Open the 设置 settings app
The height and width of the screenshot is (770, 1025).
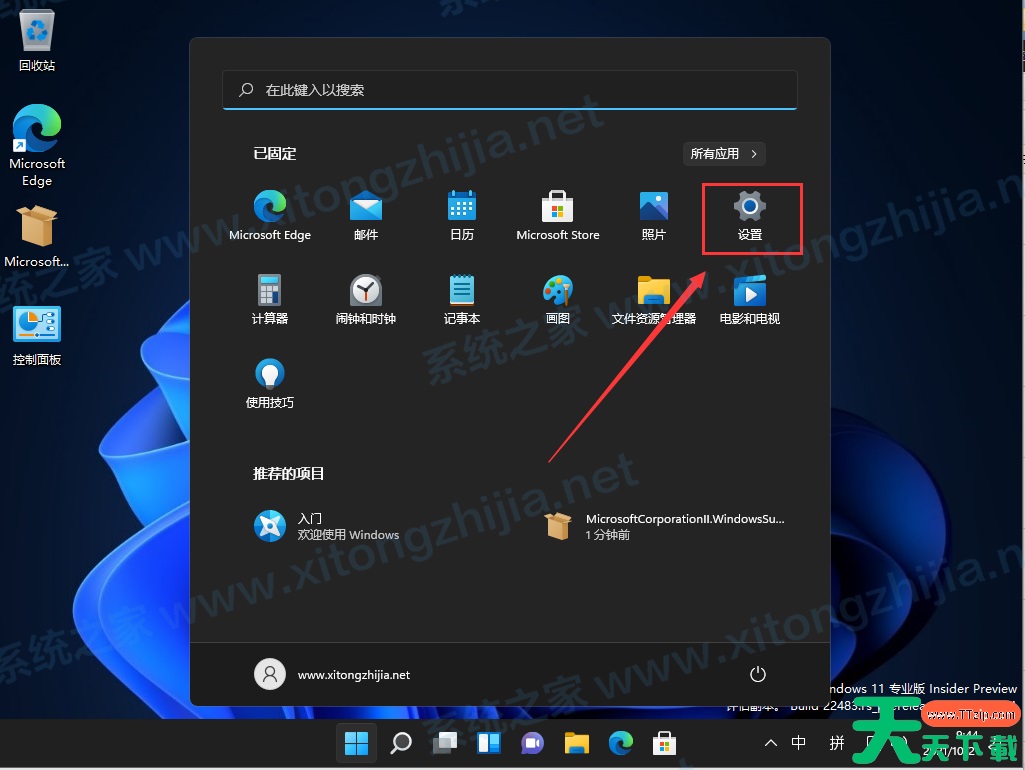click(750, 217)
